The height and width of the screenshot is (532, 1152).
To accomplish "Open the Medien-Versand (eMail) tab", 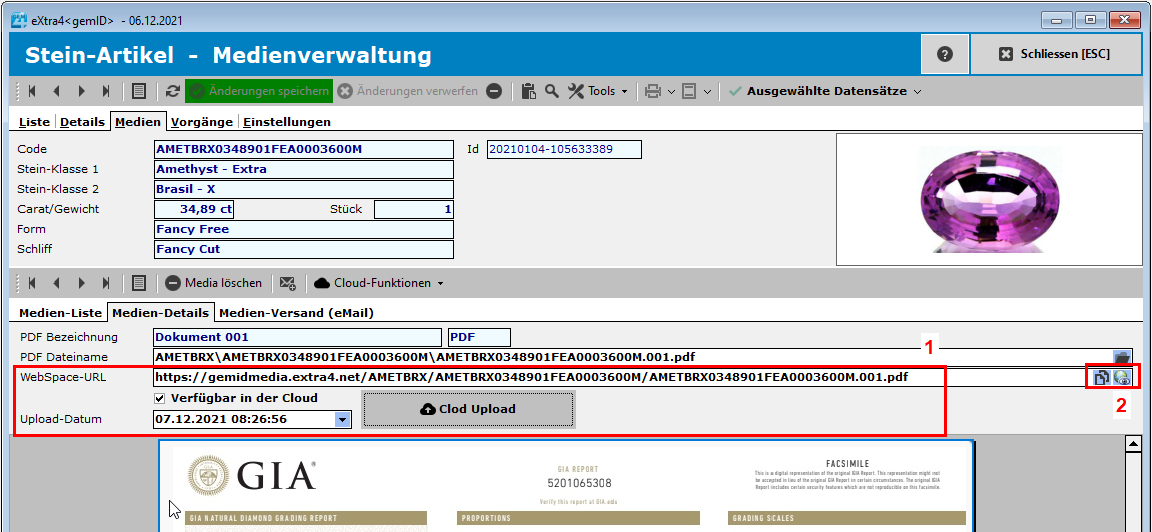I will point(296,313).
